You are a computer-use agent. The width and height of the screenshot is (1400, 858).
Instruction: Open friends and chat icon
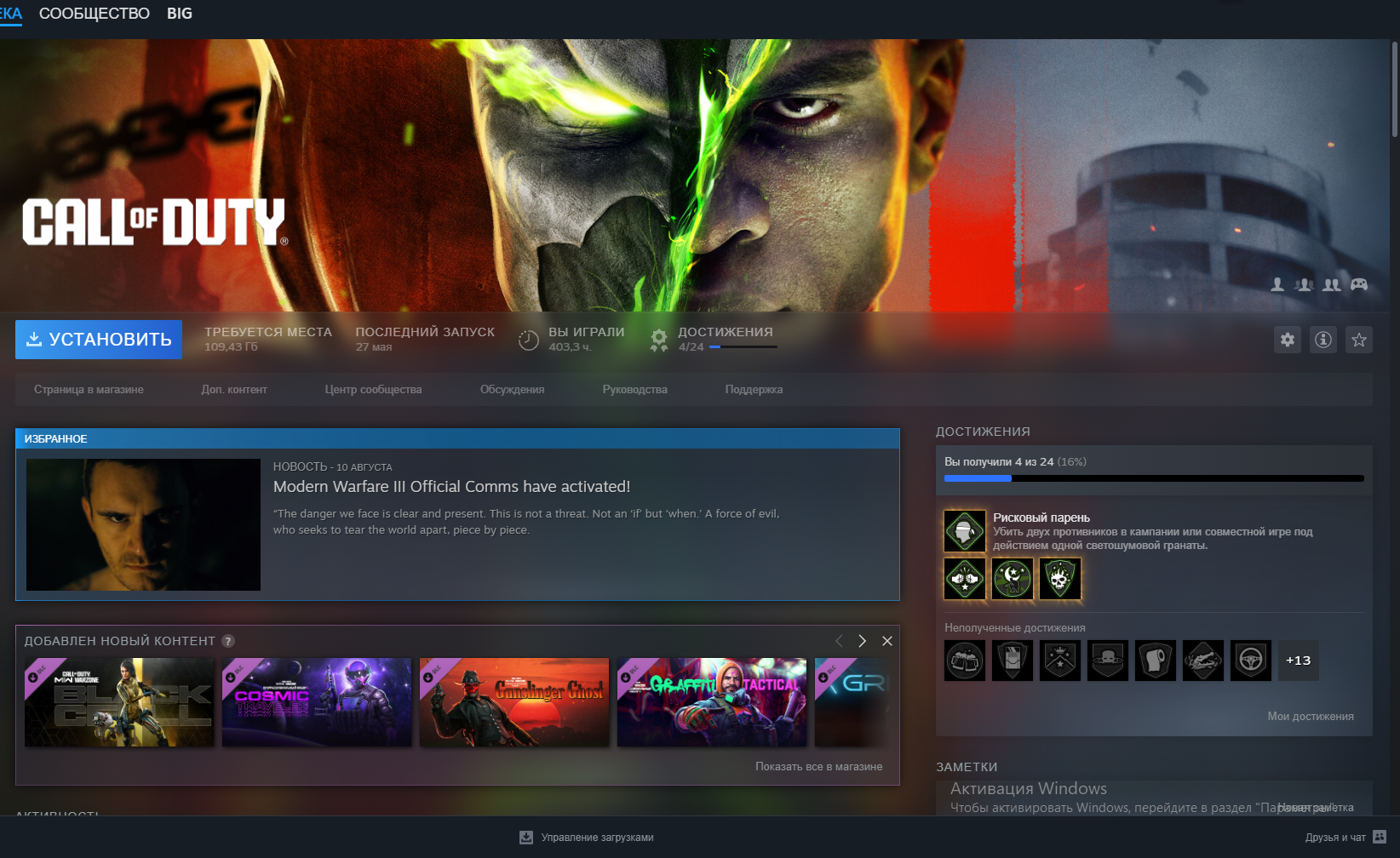coord(1380,838)
